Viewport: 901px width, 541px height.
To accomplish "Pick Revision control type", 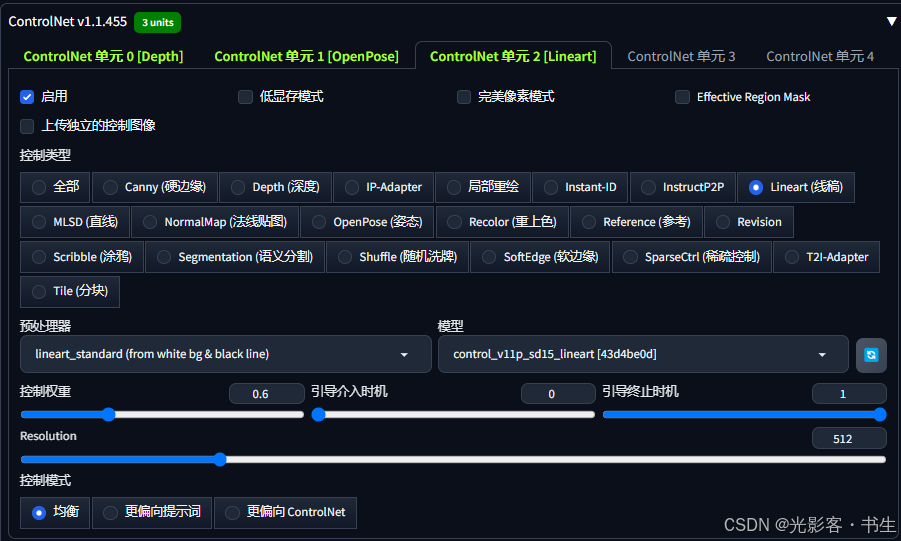I will point(749,222).
